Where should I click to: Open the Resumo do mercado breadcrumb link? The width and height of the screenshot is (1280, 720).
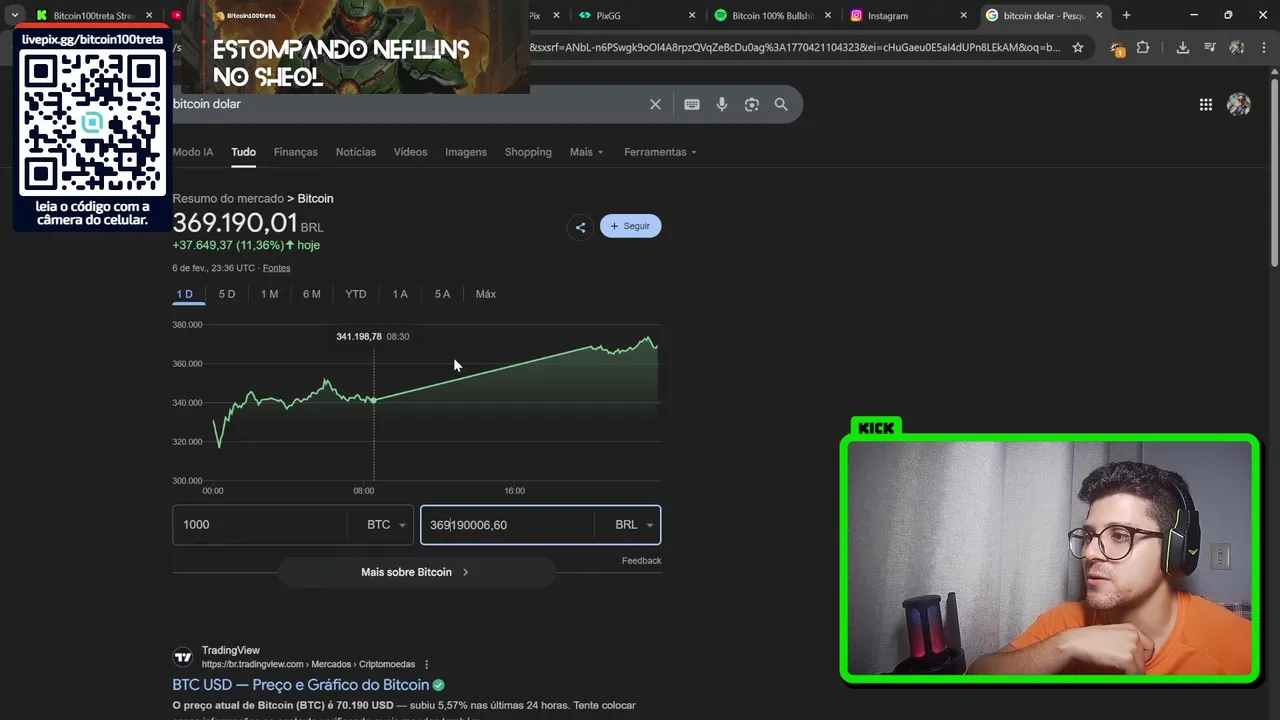(228, 198)
